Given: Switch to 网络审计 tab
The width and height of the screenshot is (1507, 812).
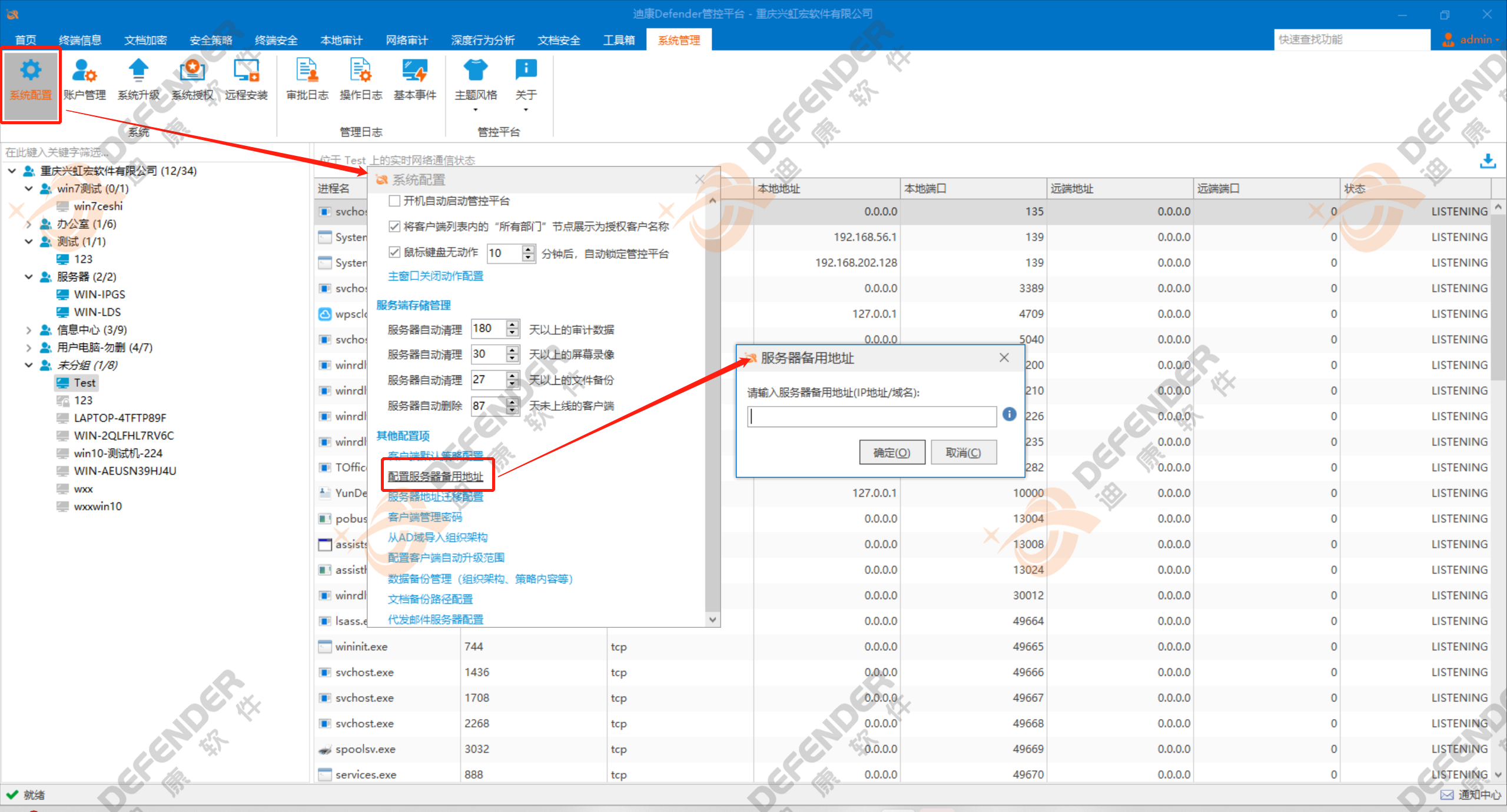Looking at the screenshot, I should (407, 40).
